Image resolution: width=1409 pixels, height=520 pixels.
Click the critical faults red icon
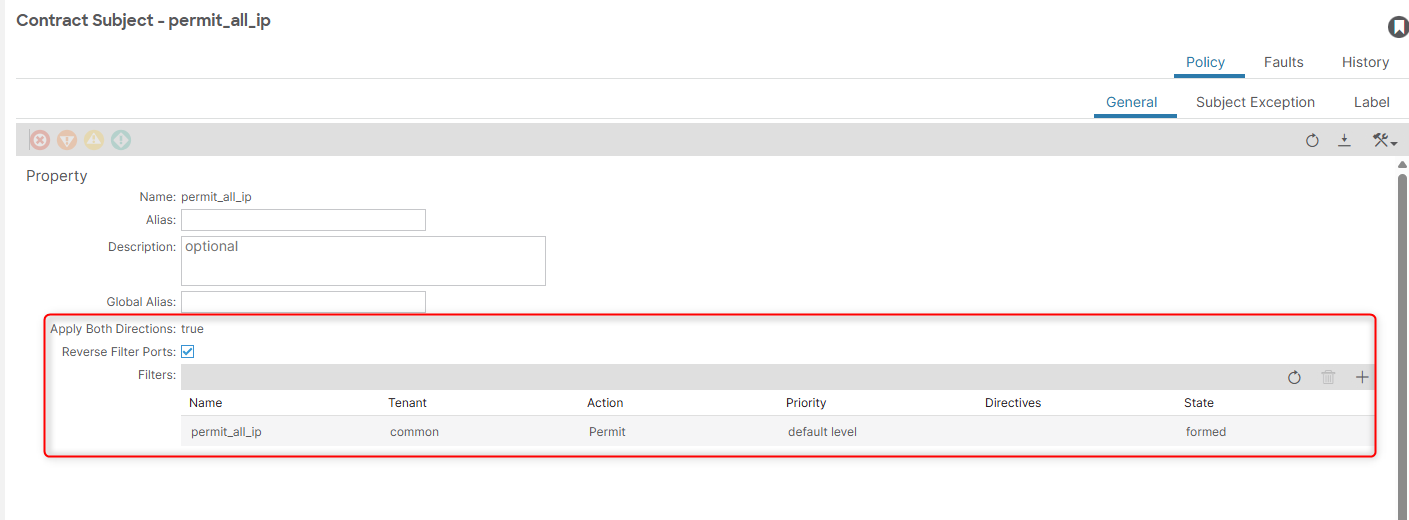point(40,141)
